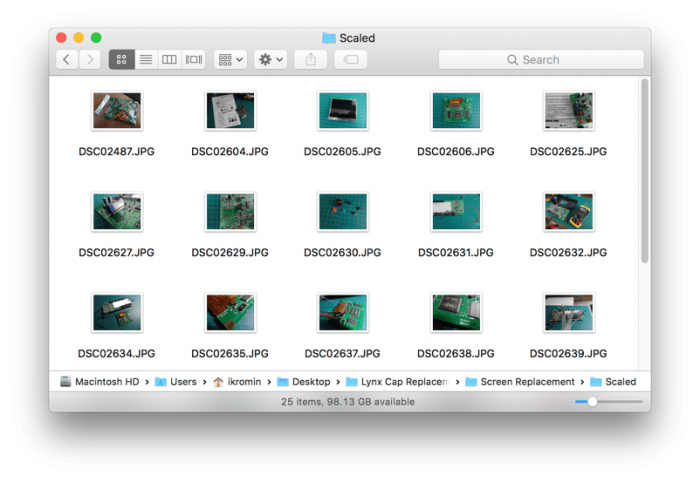The height and width of the screenshot is (482, 700).
Task: Click the Share toolbar button
Action: tap(311, 59)
